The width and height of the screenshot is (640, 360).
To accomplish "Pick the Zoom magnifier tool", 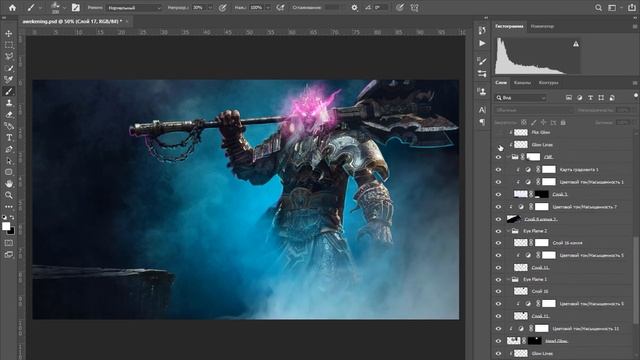I will pos(9,196).
